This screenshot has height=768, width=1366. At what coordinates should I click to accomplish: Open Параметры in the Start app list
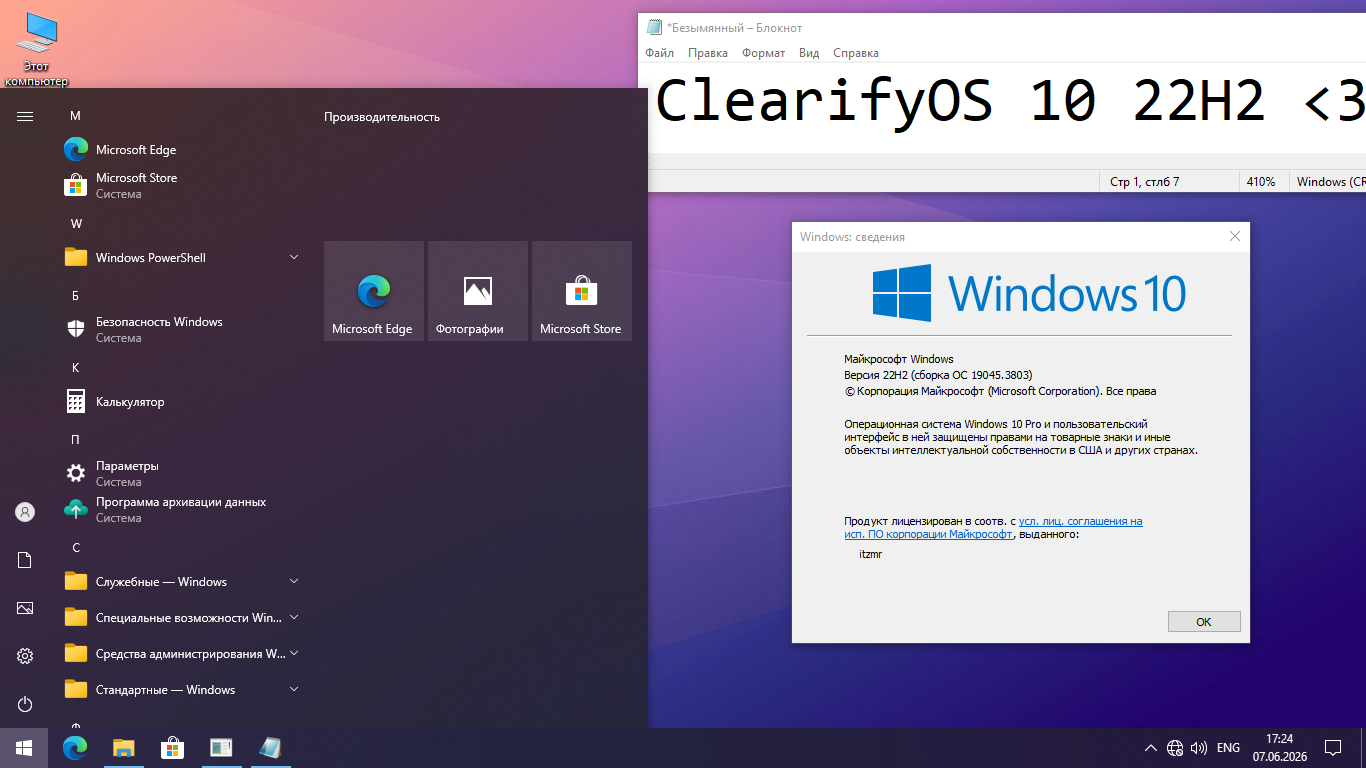click(x=183, y=474)
